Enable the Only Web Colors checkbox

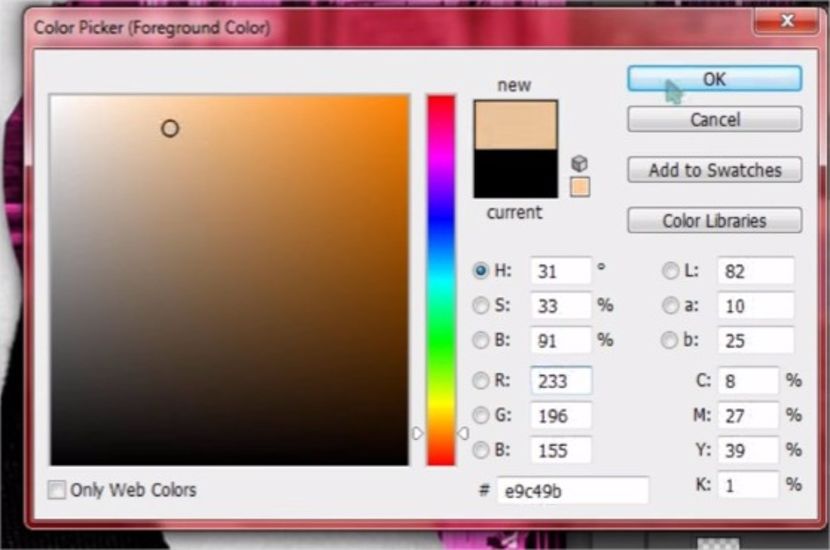pos(58,490)
